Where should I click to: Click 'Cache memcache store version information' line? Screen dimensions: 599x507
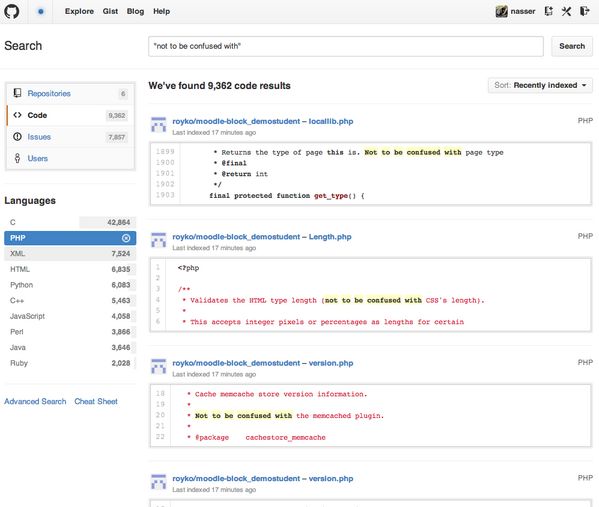277,394
